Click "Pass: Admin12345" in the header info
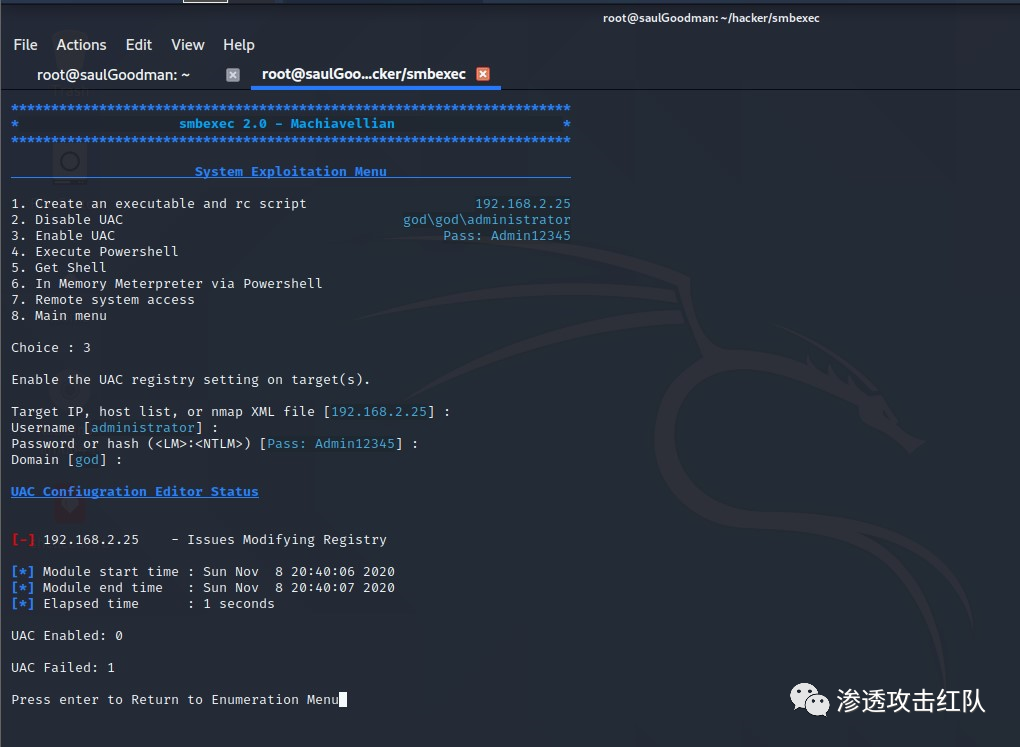This screenshot has width=1020, height=747. [507, 236]
